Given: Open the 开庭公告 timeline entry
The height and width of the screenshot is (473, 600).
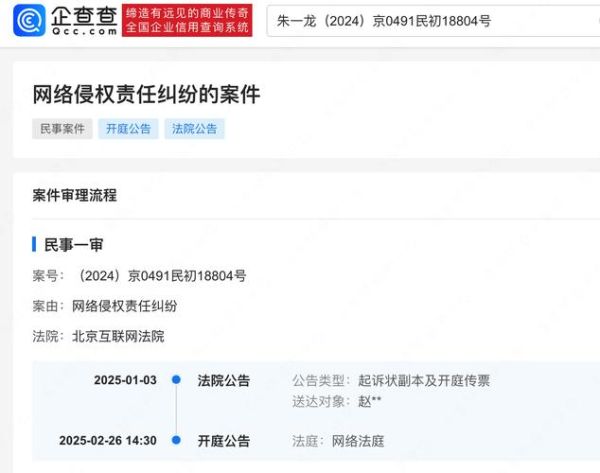Looking at the screenshot, I should (x=224, y=440).
